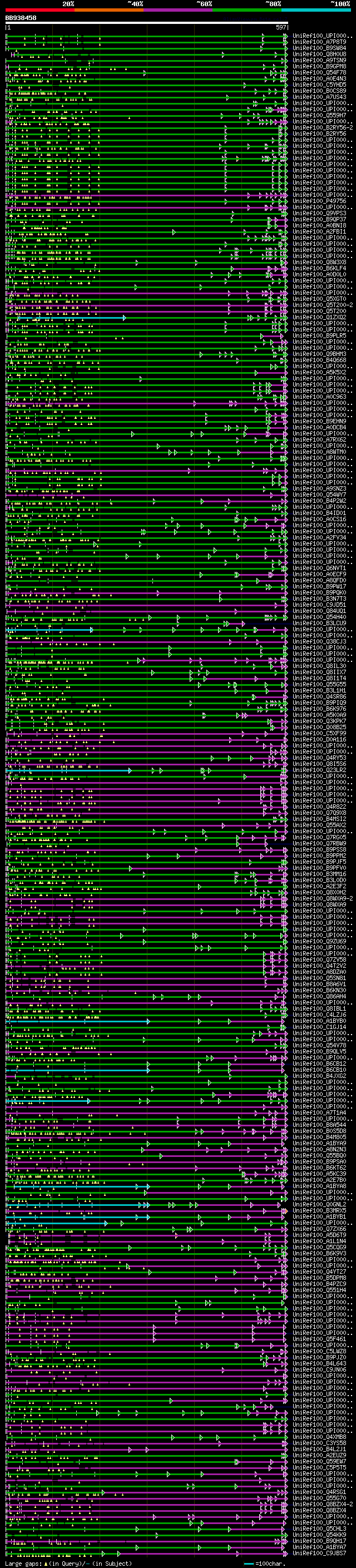Select hit UniRef100_B9PPM2

[319, 855]
